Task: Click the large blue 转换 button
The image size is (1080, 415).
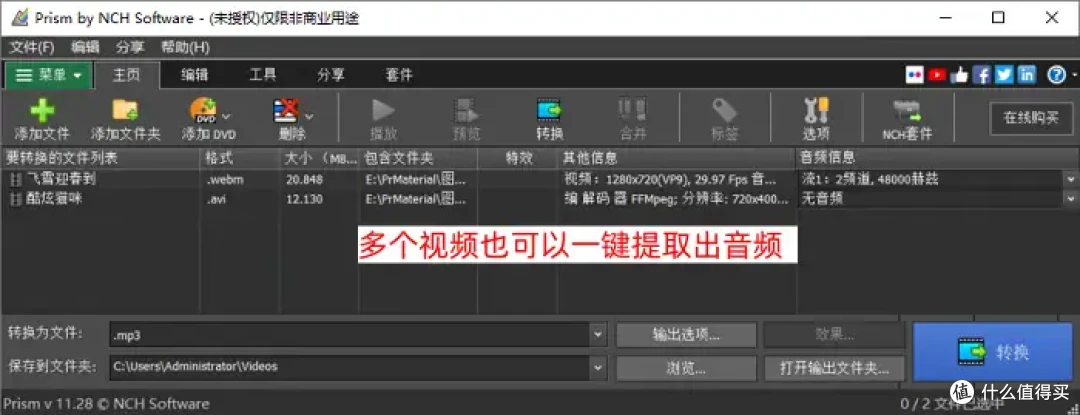Action: tap(993, 352)
